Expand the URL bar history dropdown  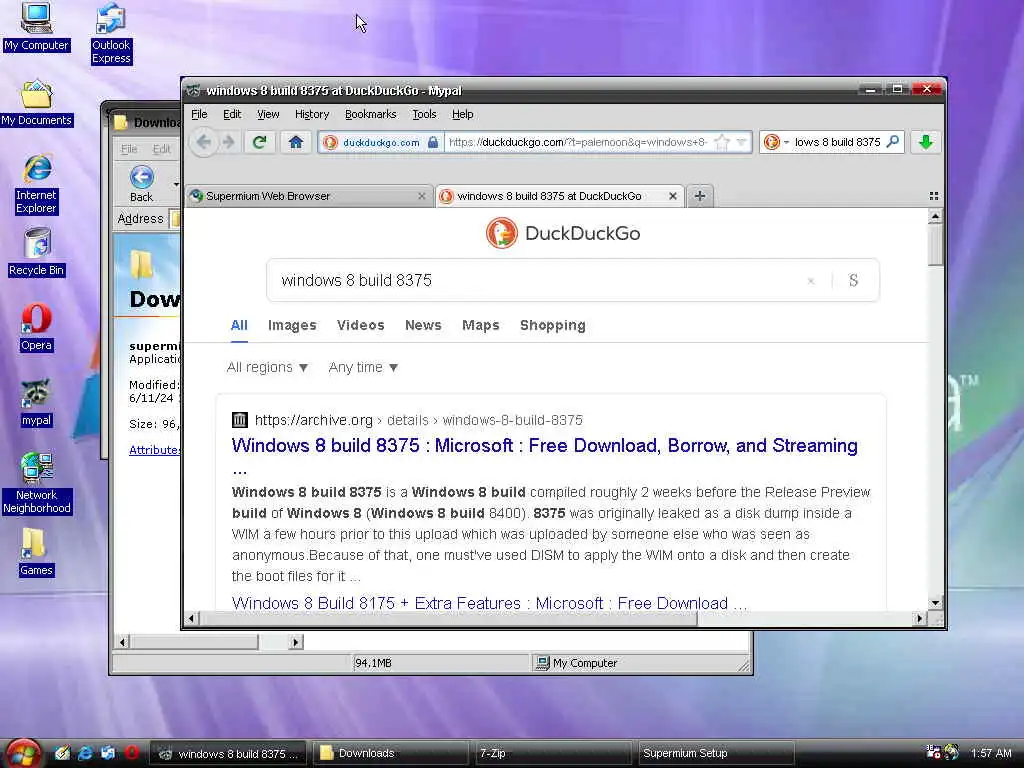click(741, 142)
